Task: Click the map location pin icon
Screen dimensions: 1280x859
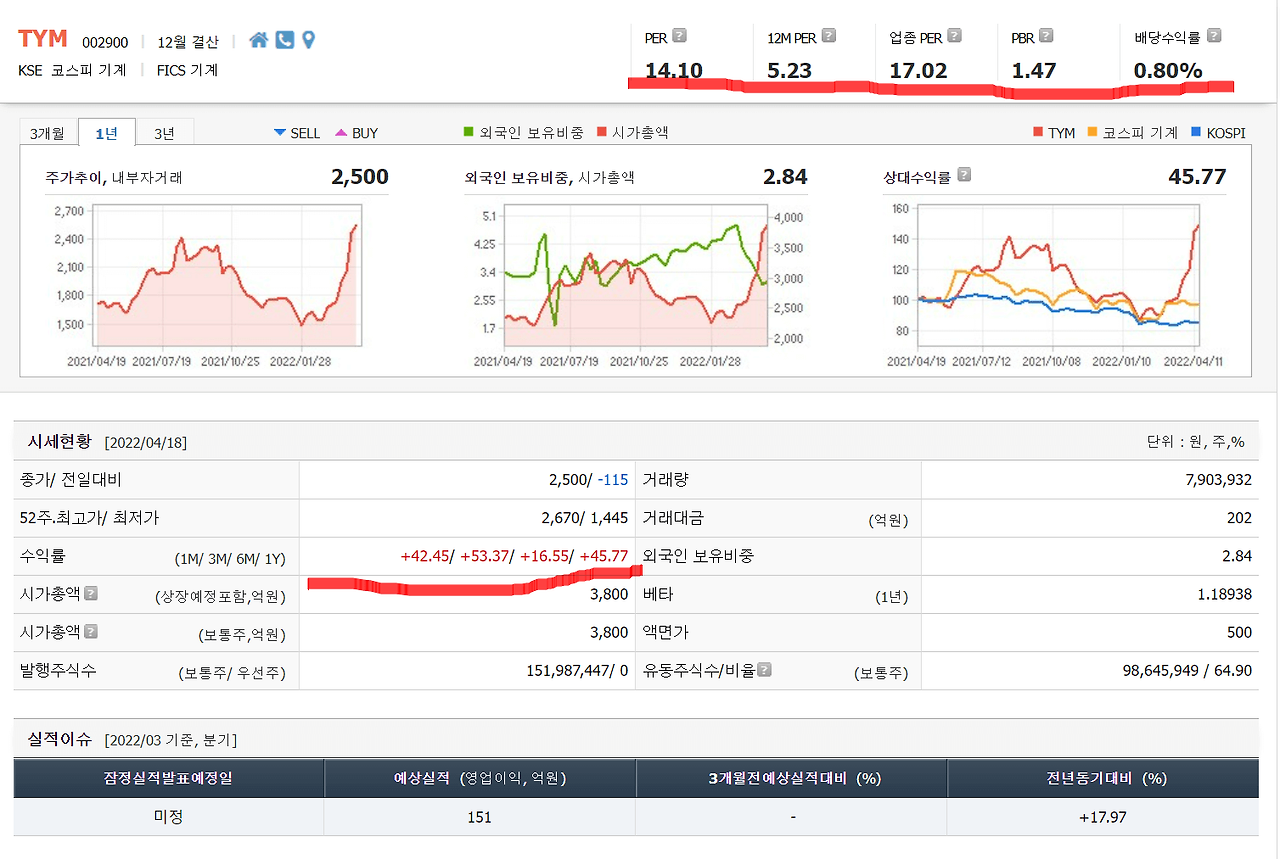Action: [308, 40]
